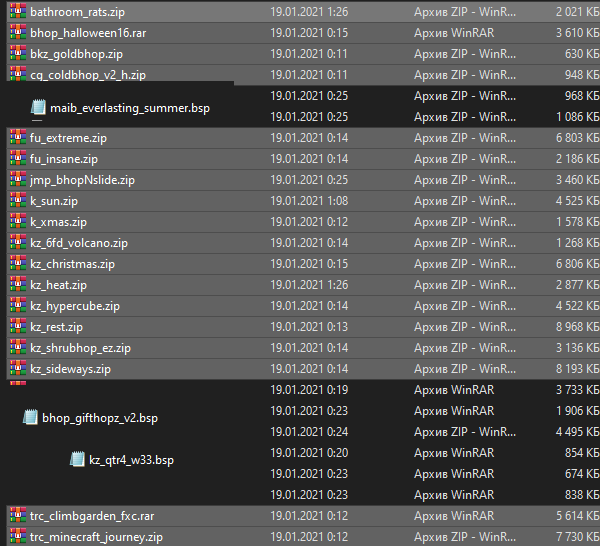
Task: Click the archive icon next to k_xmas.zip
Action: (x=18, y=221)
